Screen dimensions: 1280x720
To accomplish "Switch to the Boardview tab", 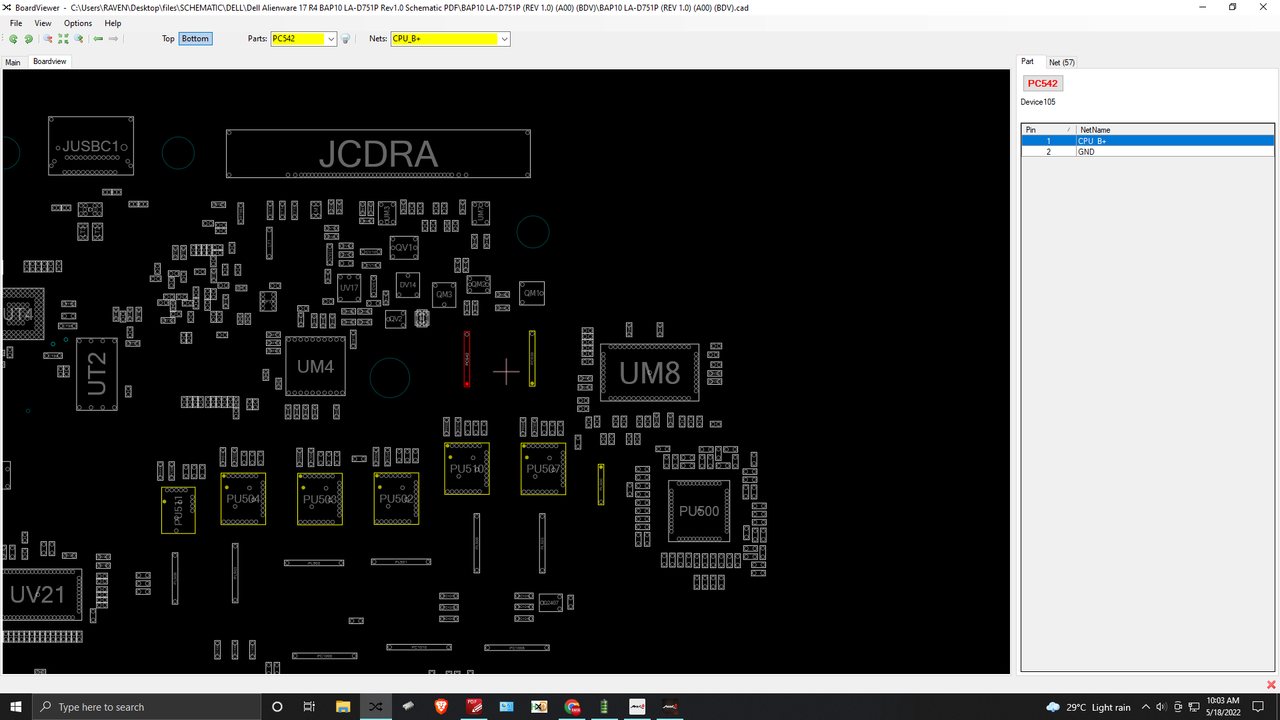I will [50, 62].
